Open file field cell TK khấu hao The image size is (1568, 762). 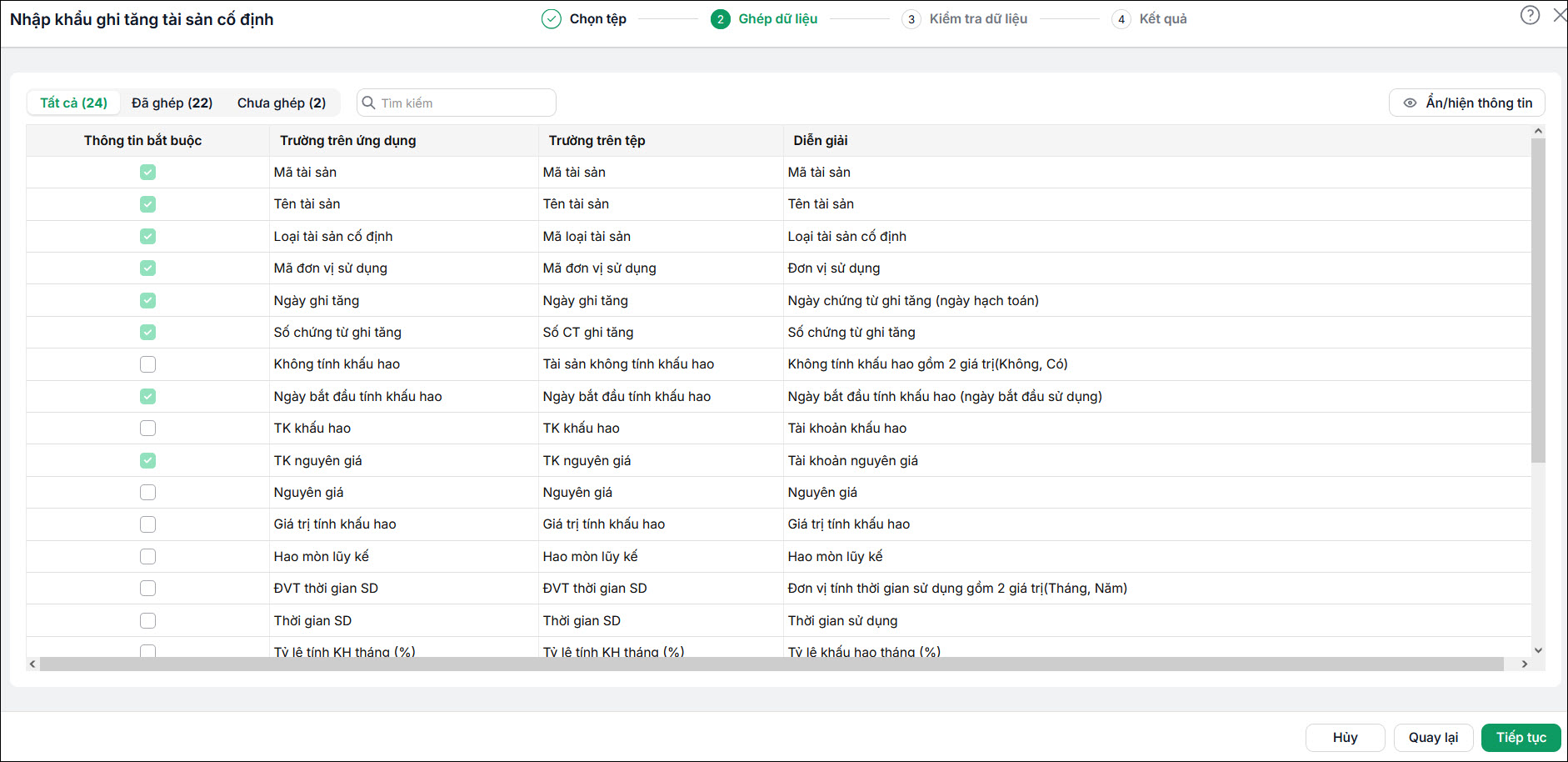661,429
